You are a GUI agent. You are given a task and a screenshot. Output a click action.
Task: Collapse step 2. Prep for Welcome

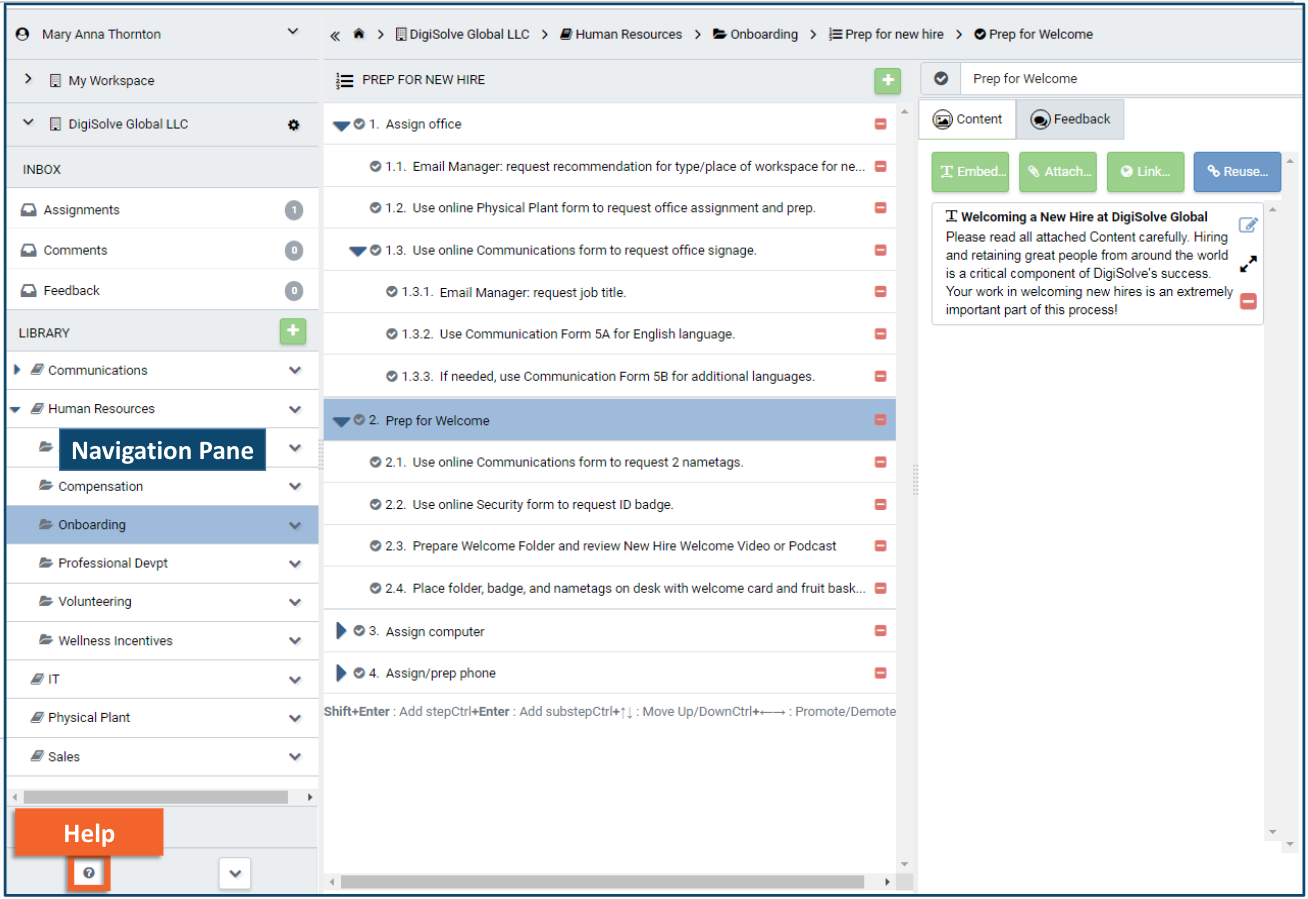pyautogui.click(x=341, y=422)
